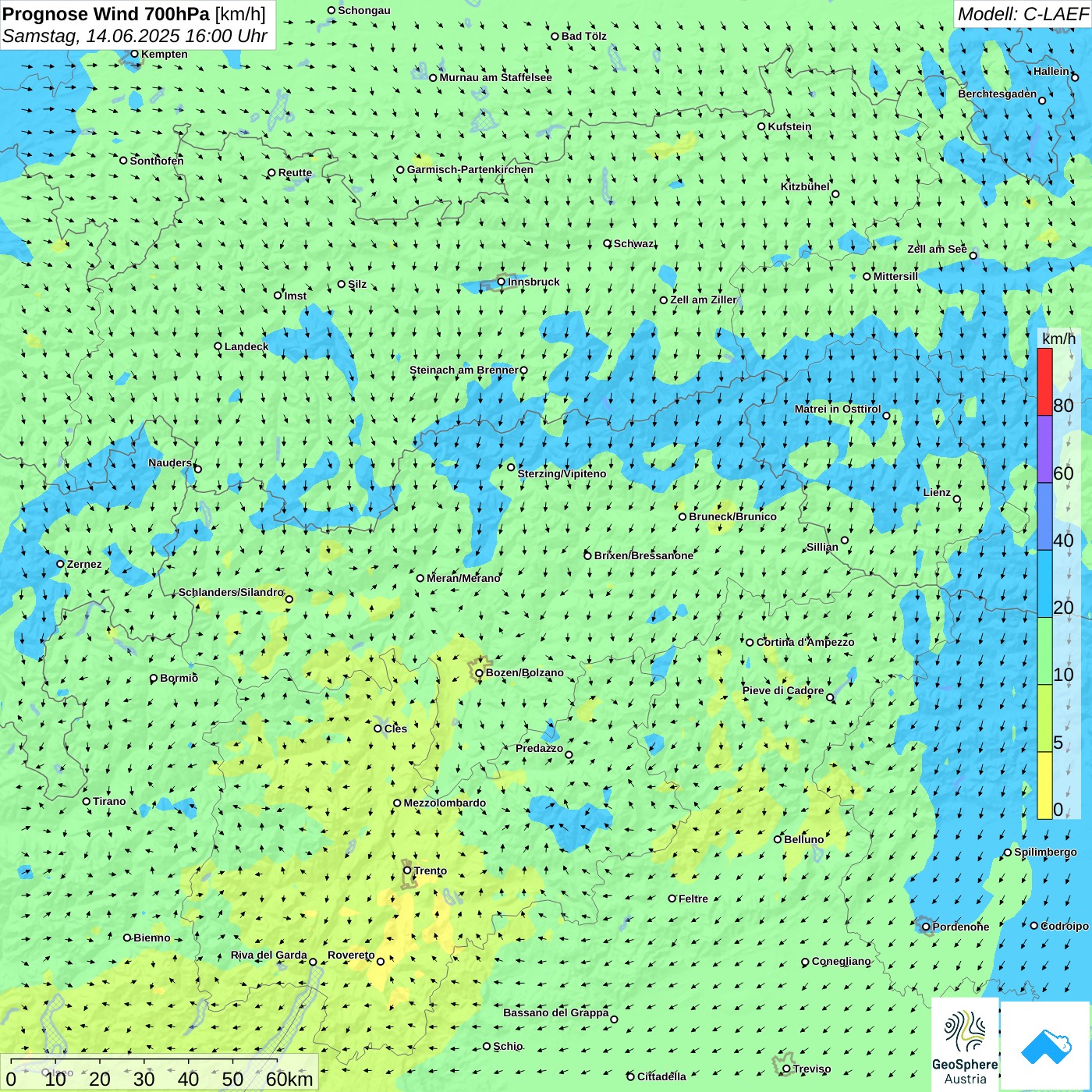Click the 'Bassano del Grappa' label

point(556,1012)
